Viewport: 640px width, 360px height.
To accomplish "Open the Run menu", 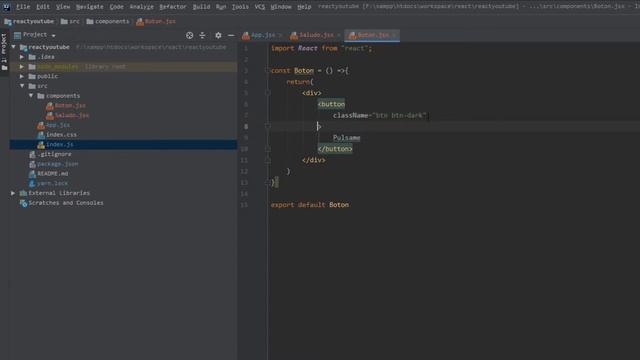I will [x=221, y=7].
